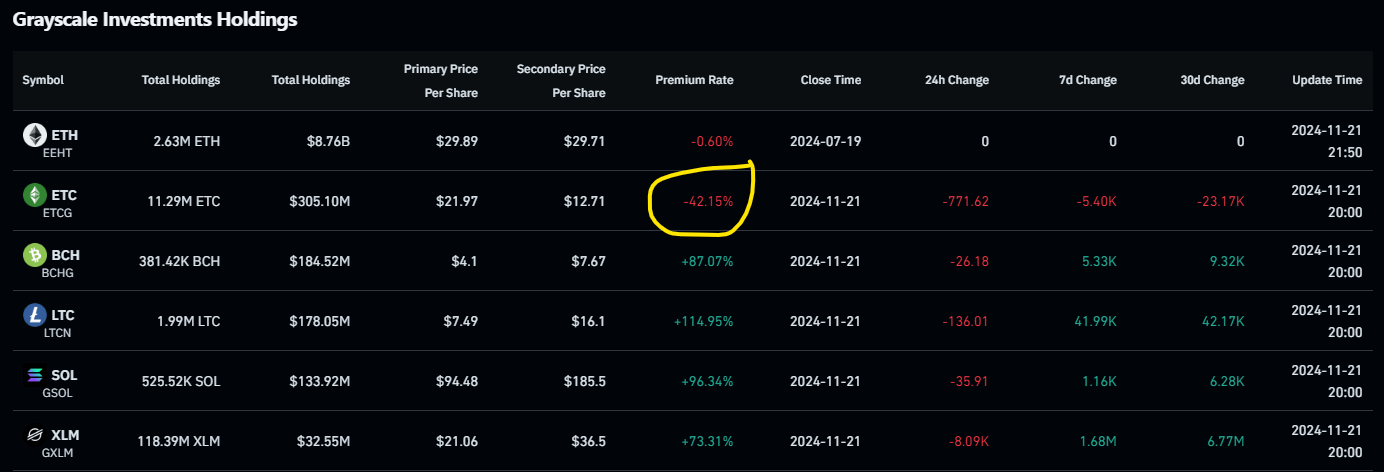Click the Solana SOL coin icon
Screen dimensions: 1384x472
tap(35, 375)
